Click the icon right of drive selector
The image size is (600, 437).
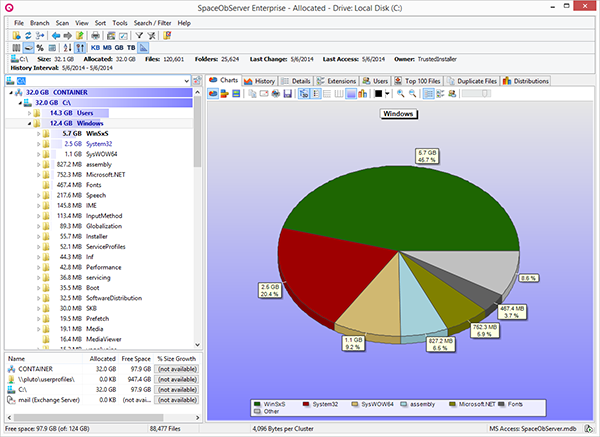(x=197, y=81)
